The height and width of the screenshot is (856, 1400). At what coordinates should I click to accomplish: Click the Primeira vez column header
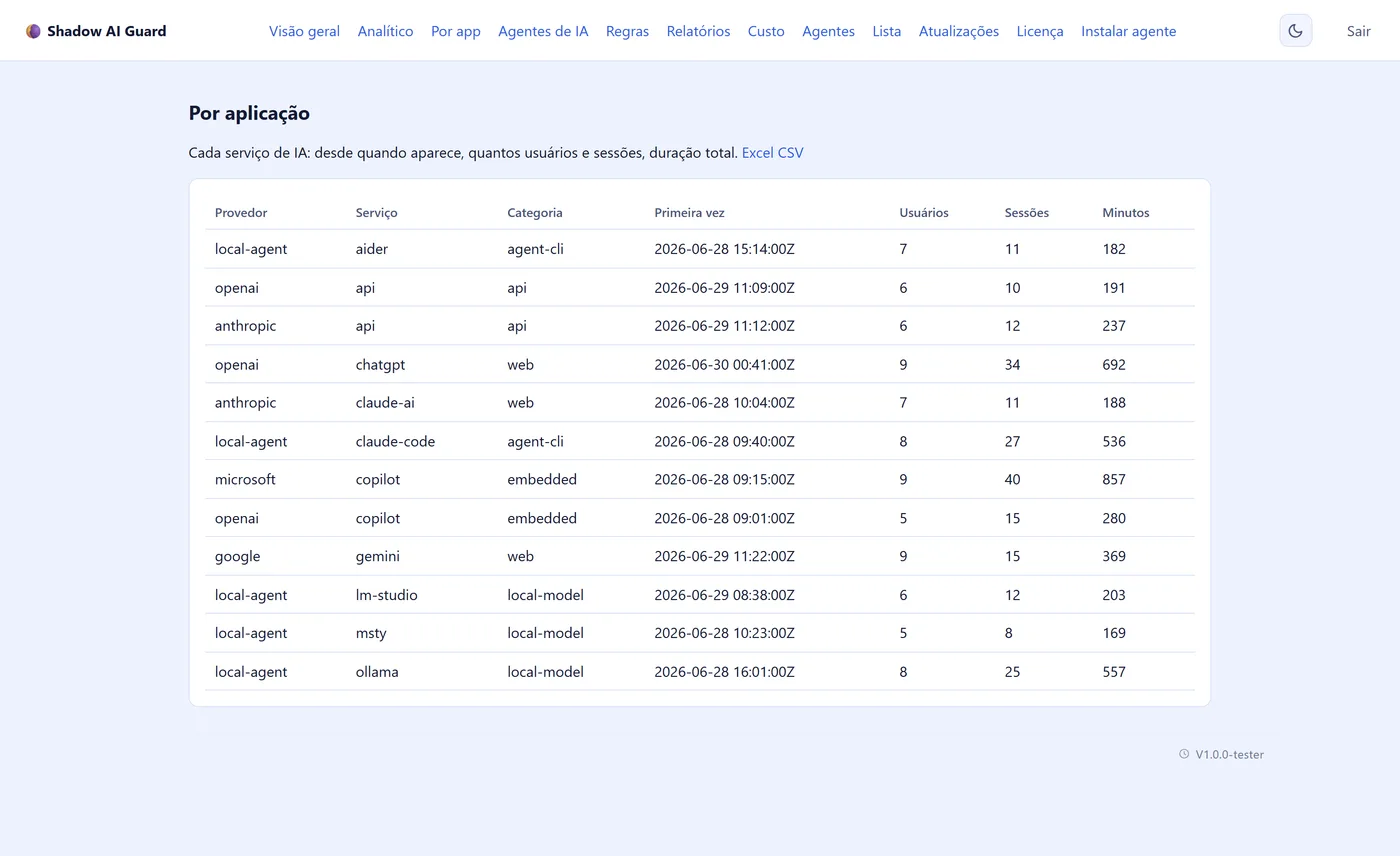690,213
